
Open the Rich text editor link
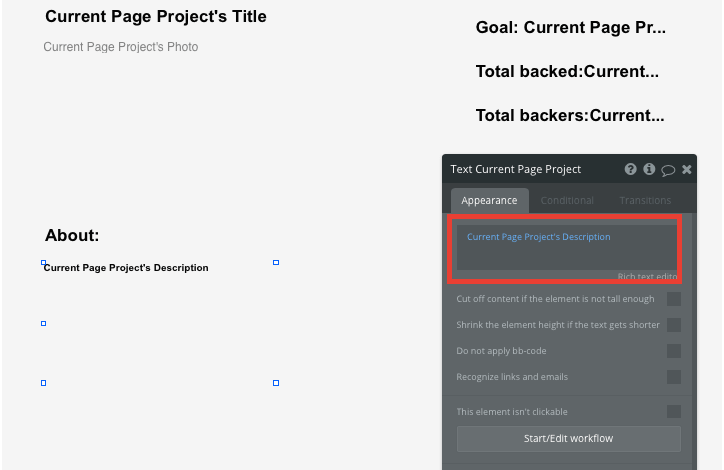pyautogui.click(x=647, y=276)
